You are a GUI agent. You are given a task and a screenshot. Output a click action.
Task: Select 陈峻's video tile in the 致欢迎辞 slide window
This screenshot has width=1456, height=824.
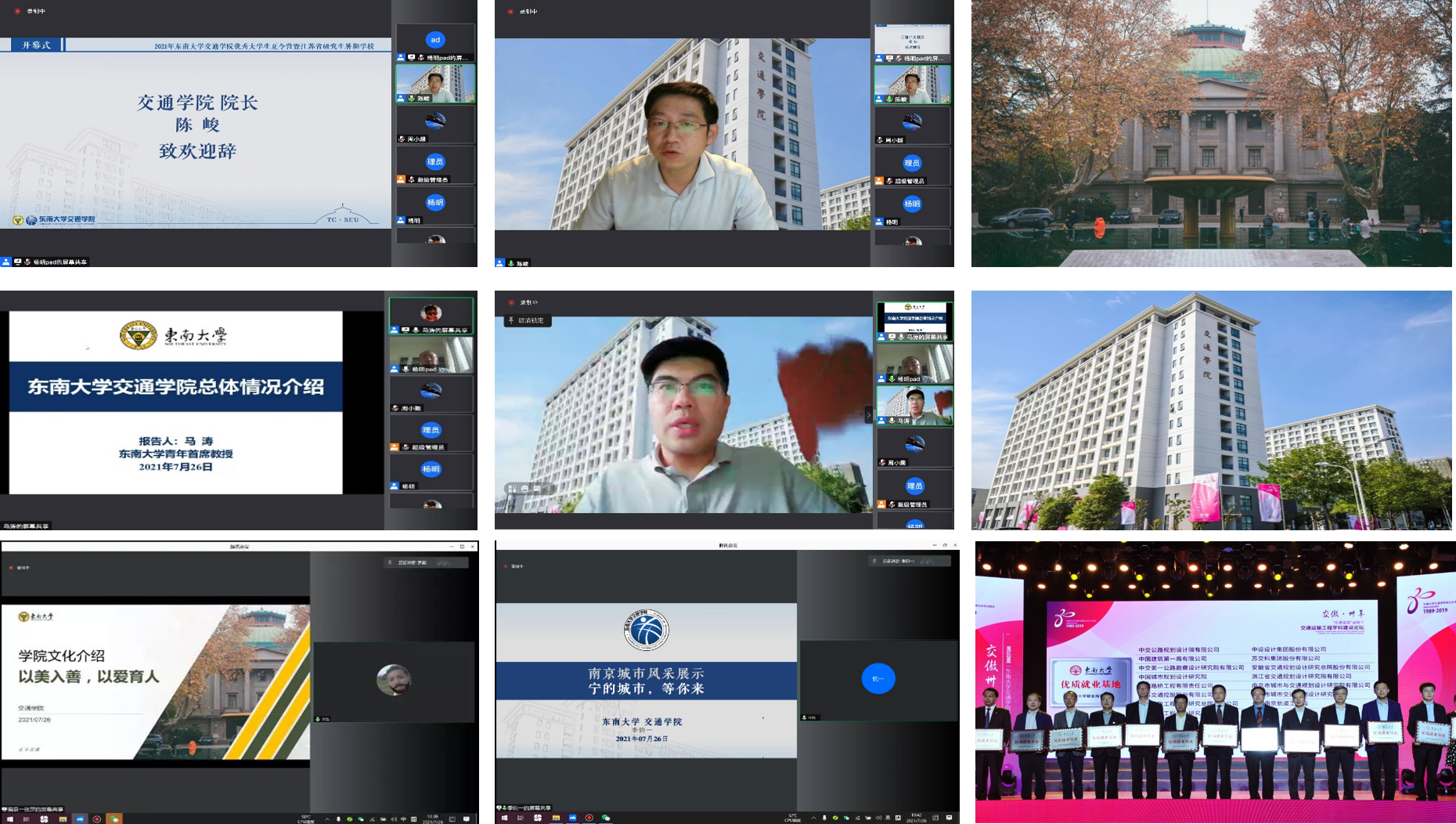pyautogui.click(x=435, y=84)
